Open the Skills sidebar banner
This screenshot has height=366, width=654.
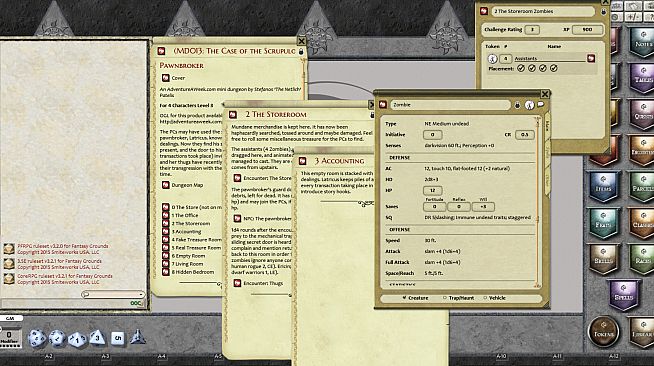point(603,260)
